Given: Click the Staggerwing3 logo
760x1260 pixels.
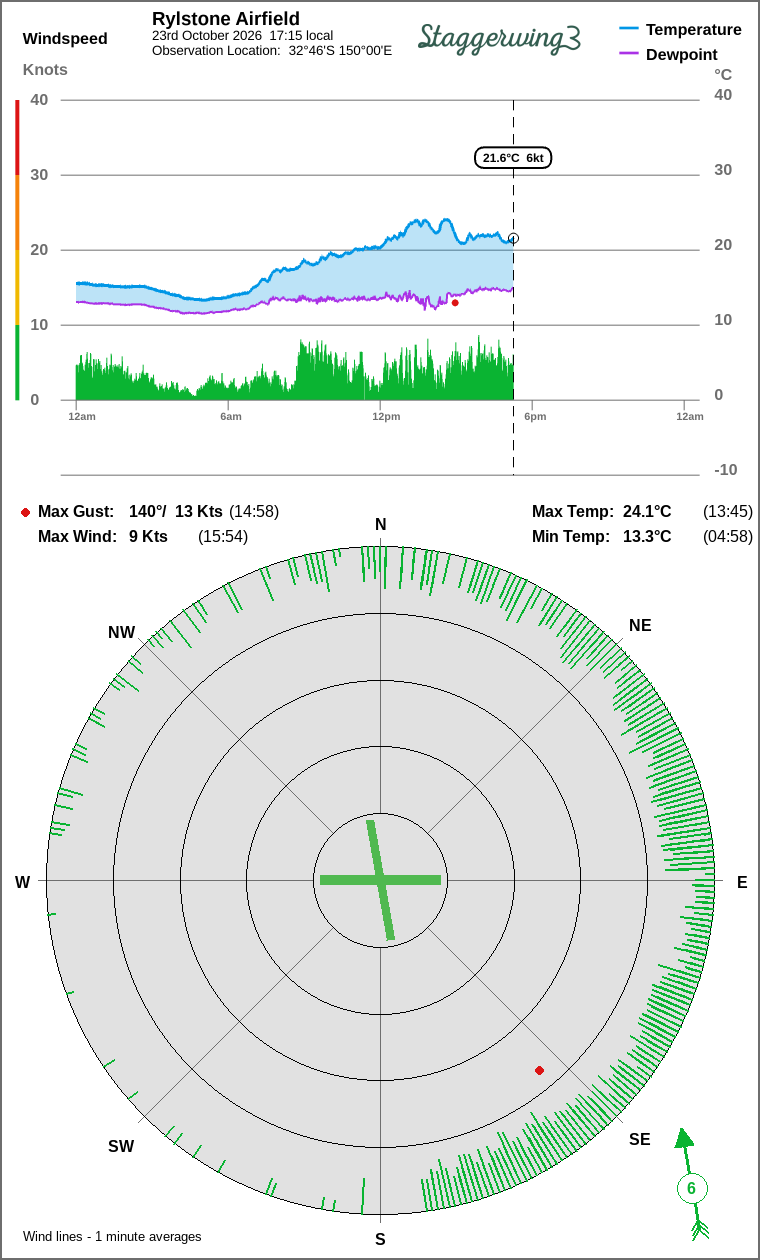Looking at the screenshot, I should [499, 37].
